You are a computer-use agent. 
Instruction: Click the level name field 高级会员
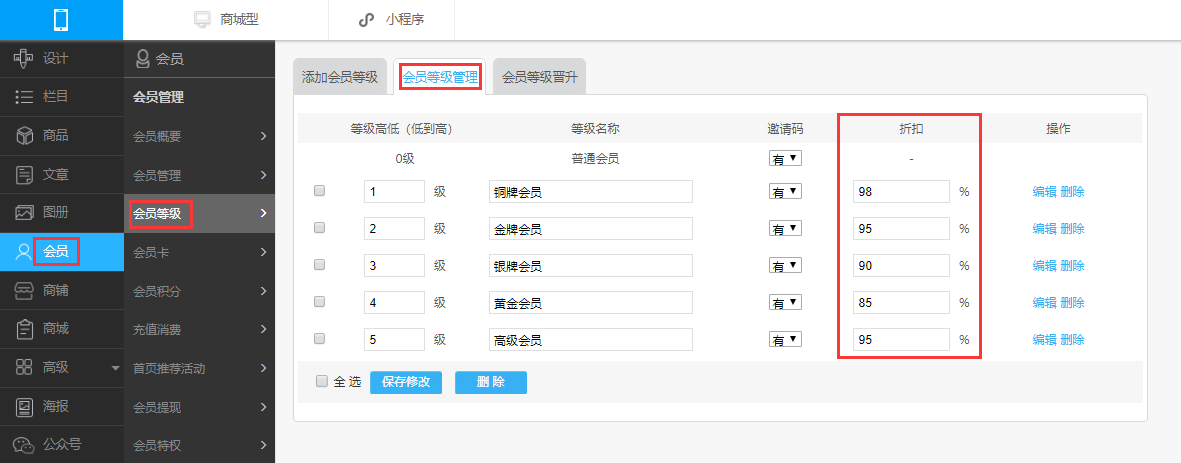[590, 340]
